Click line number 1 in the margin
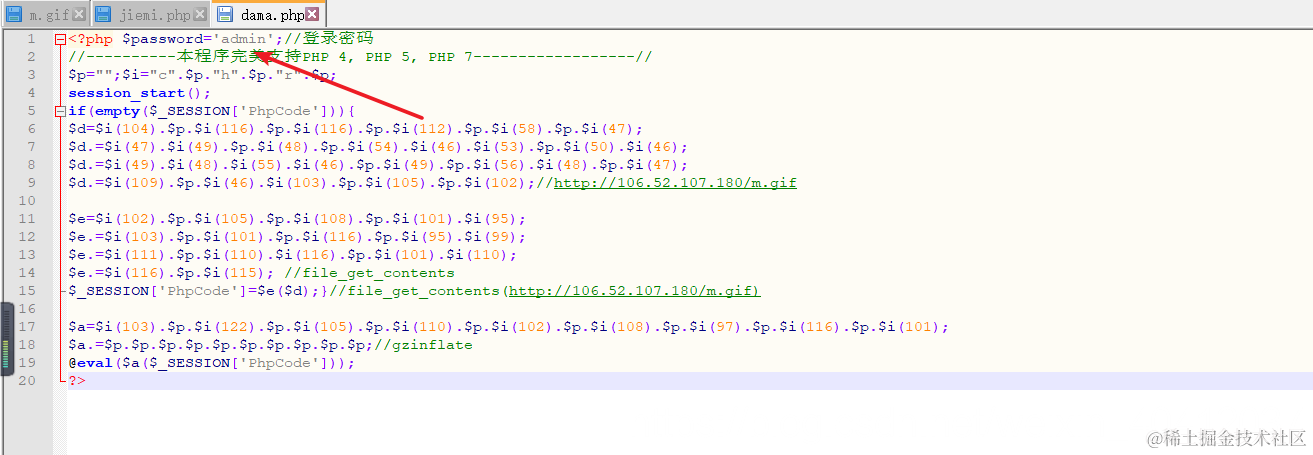Viewport: 1313px width, 455px height. coord(31,39)
